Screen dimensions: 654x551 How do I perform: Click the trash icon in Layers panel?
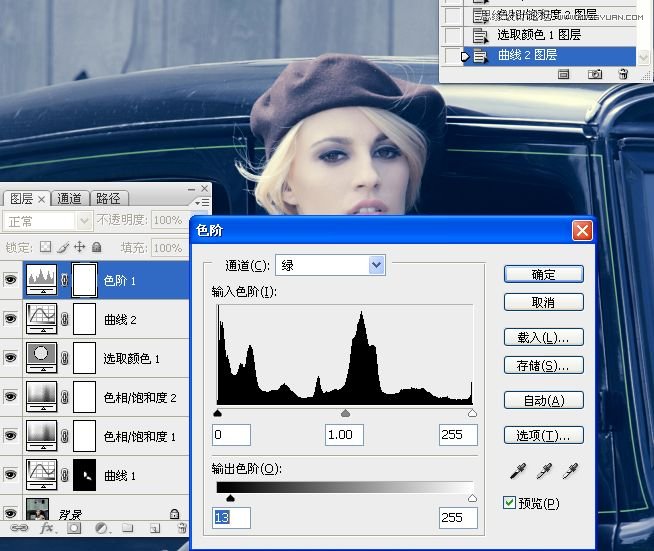pyautogui.click(x=182, y=528)
